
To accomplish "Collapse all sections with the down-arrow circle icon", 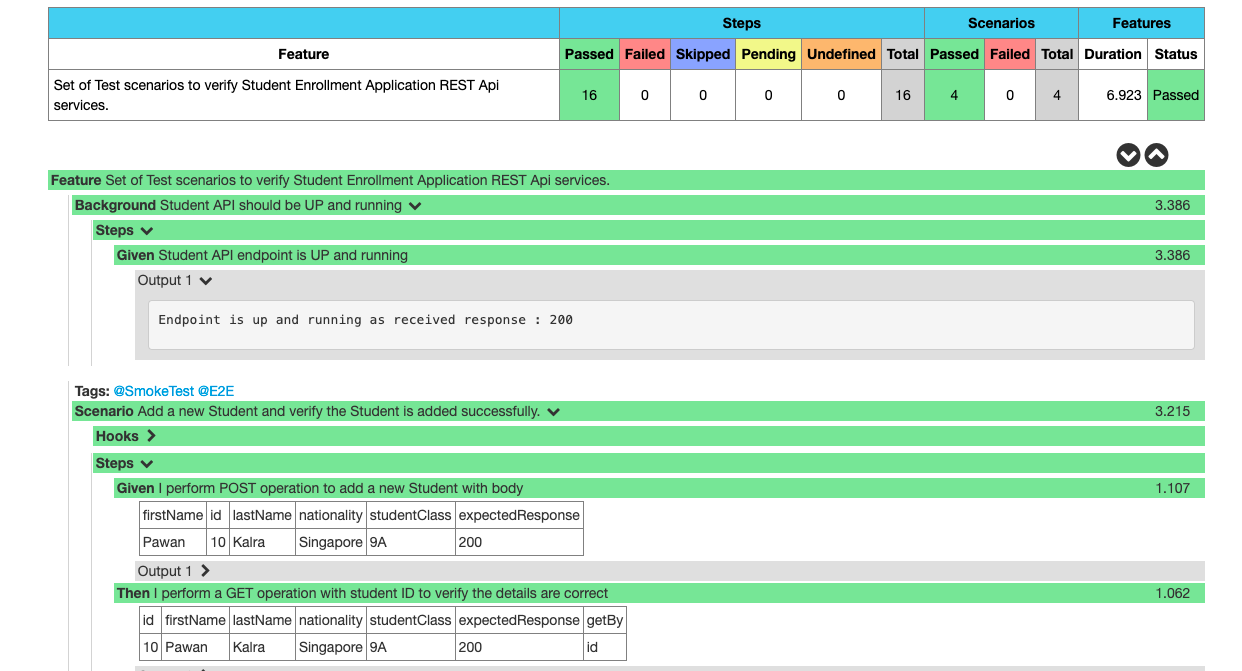I will click(1128, 155).
